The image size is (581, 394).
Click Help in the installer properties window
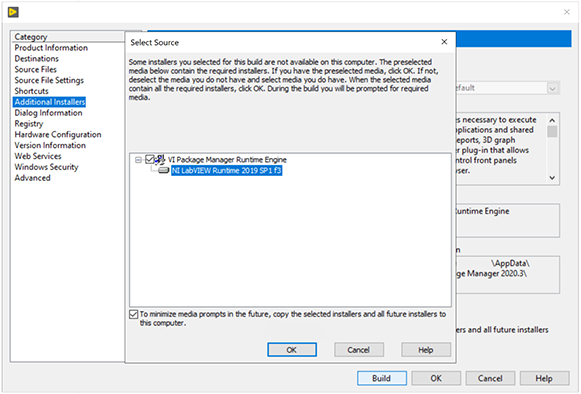click(544, 378)
